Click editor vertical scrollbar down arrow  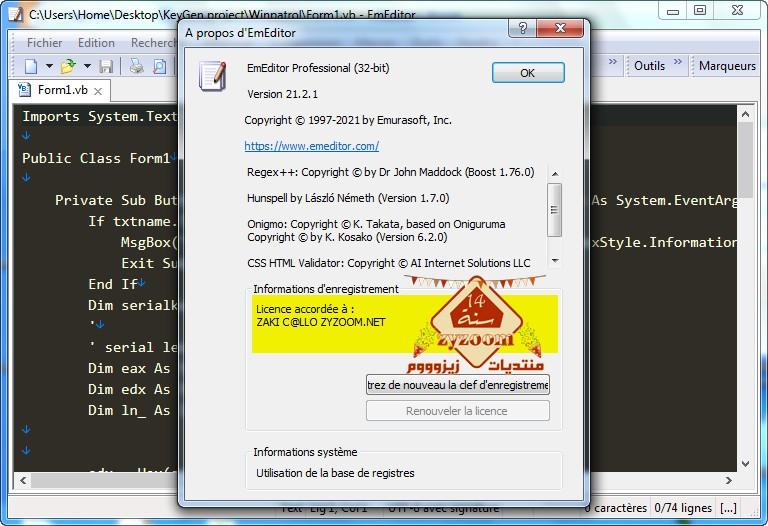click(745, 463)
